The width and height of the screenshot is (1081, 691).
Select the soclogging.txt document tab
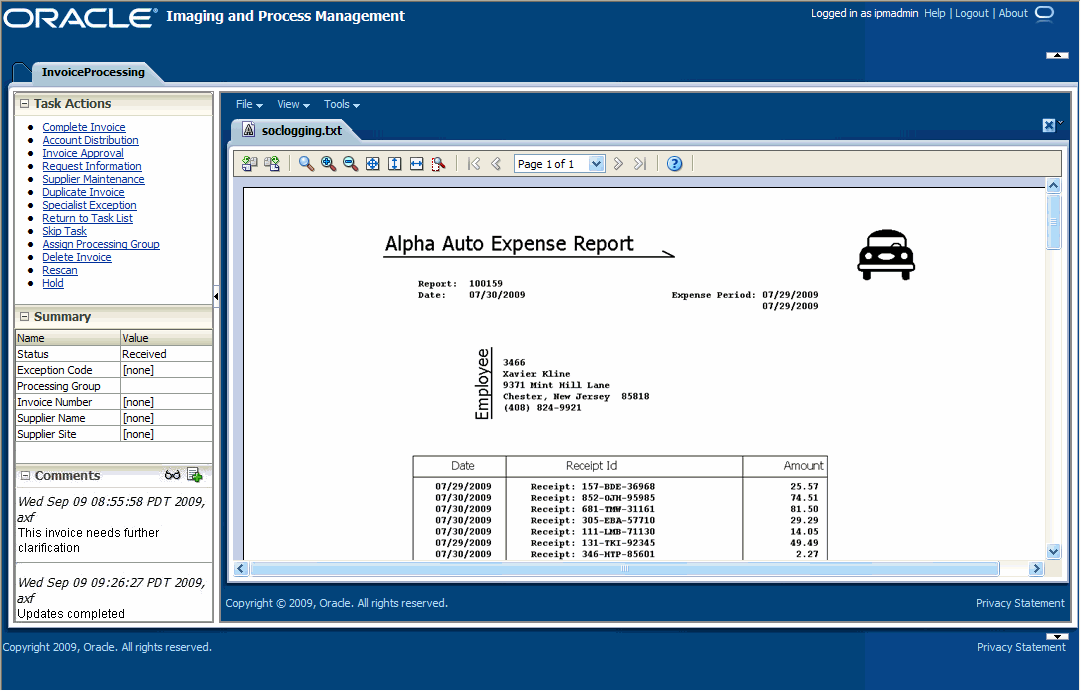[301, 130]
